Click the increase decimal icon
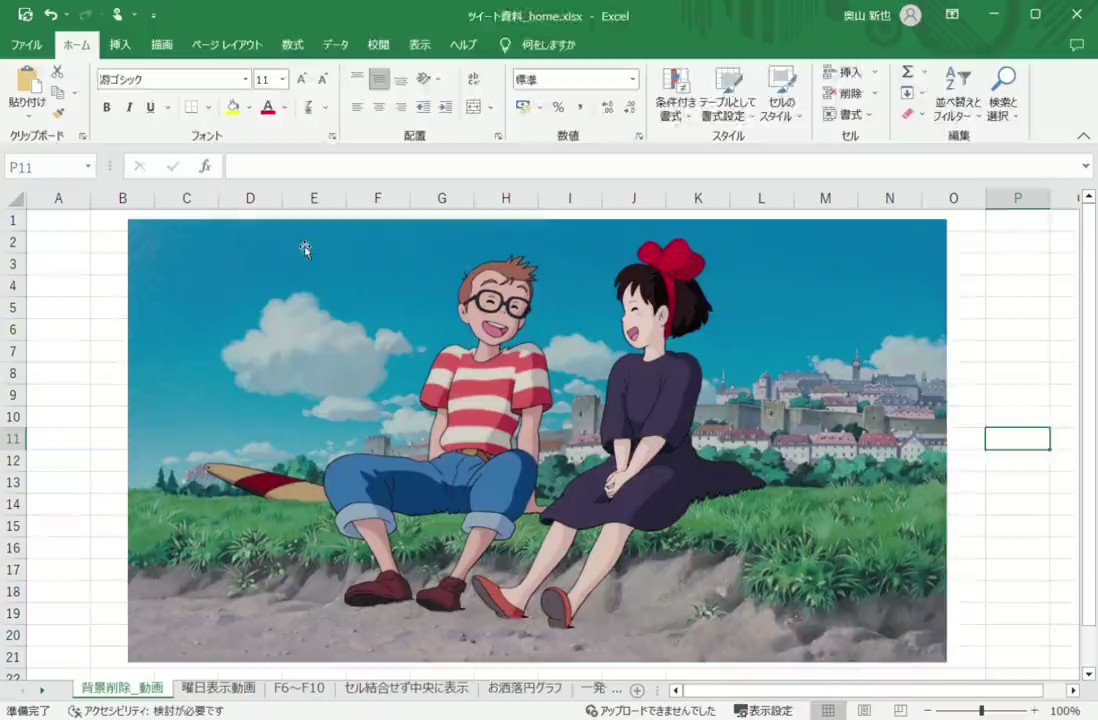 [x=607, y=107]
